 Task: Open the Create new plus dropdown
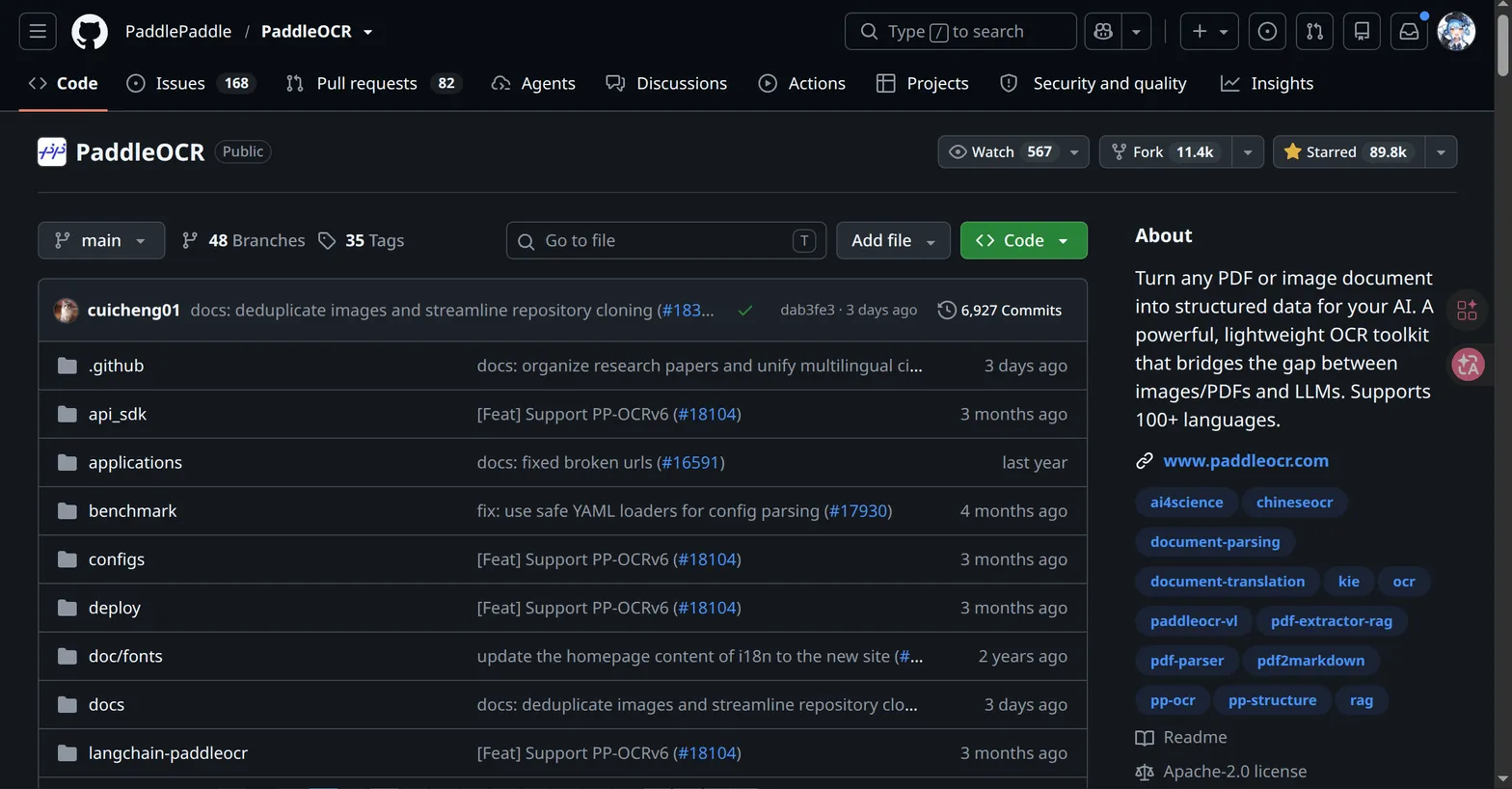[x=1209, y=32]
